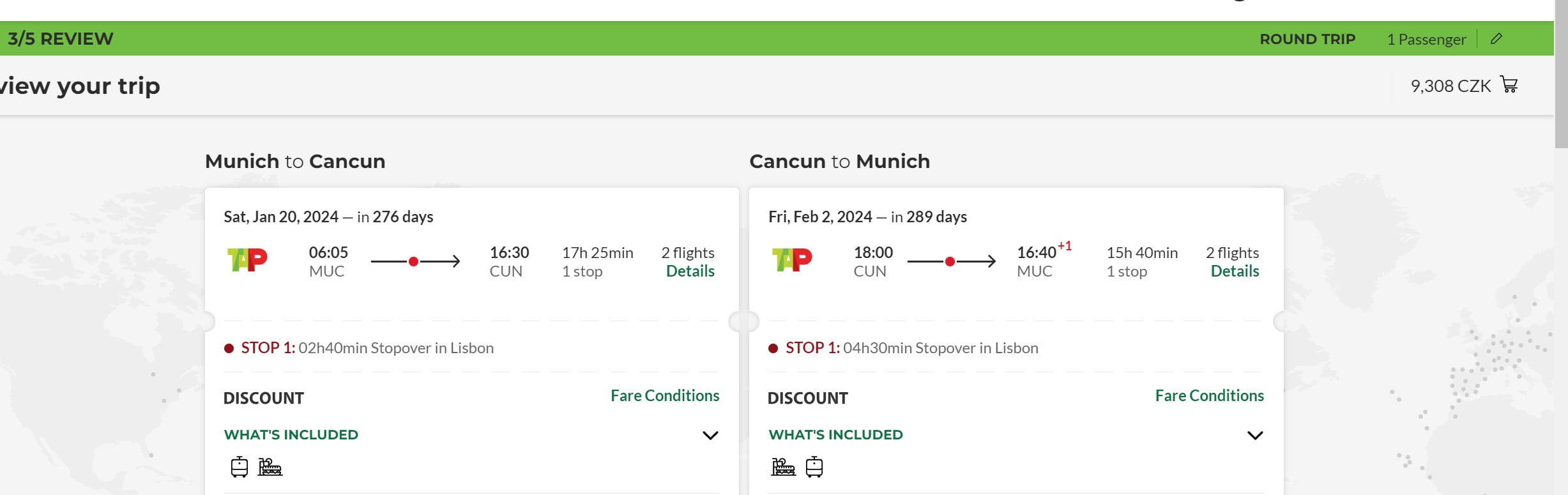Click the meal and drink icon under Cancun to Munich

(783, 467)
